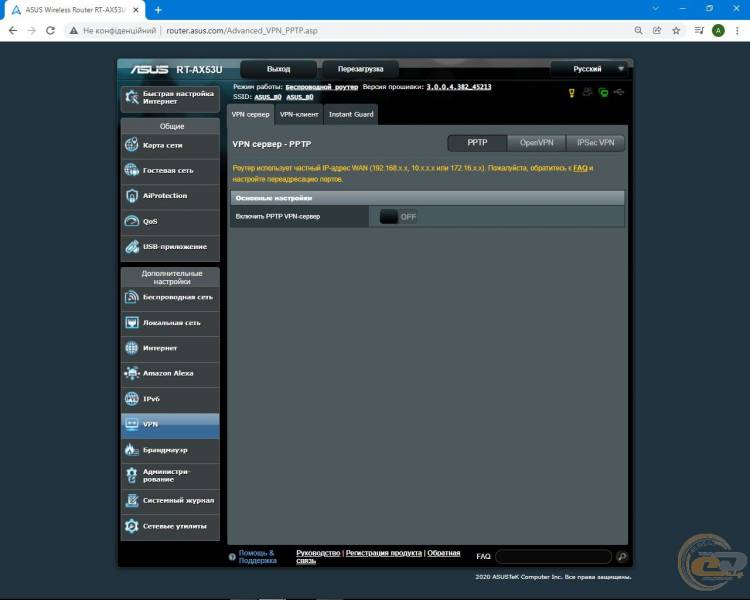Open LAN (Локальная сеть) icon
Viewport: 750px width, 600px height.
coord(132,322)
